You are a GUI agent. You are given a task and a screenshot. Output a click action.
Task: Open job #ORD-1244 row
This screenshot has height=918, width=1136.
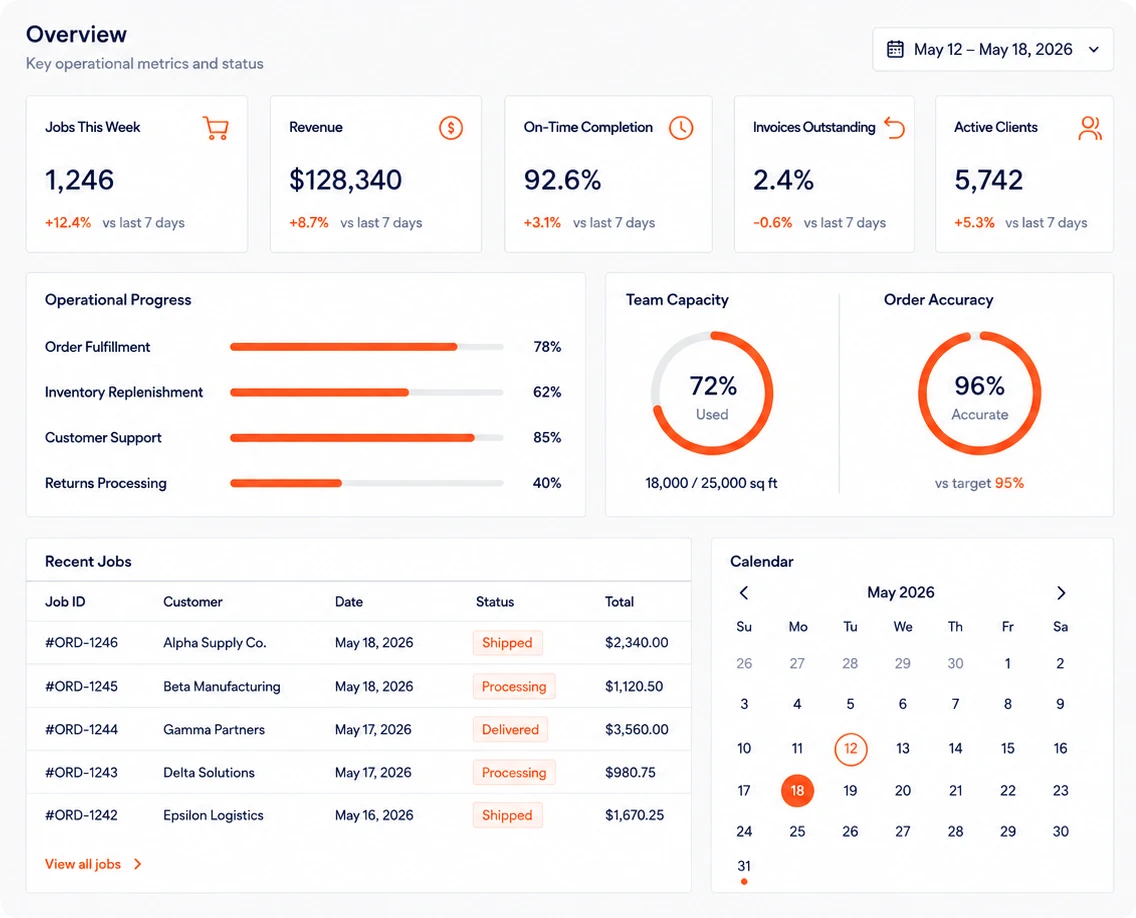click(x=359, y=729)
